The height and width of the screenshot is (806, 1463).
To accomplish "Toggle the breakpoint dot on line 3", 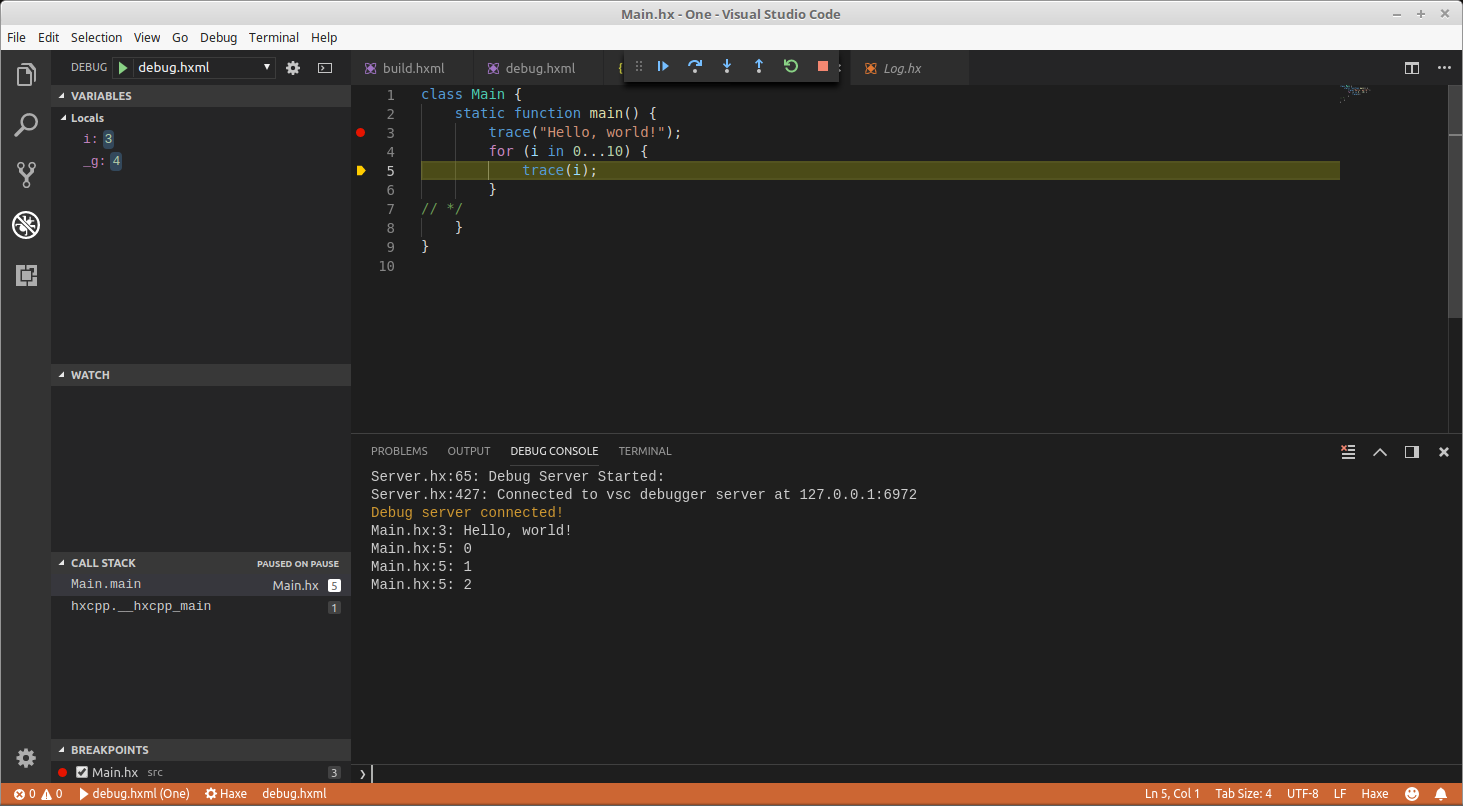I will pos(360,132).
